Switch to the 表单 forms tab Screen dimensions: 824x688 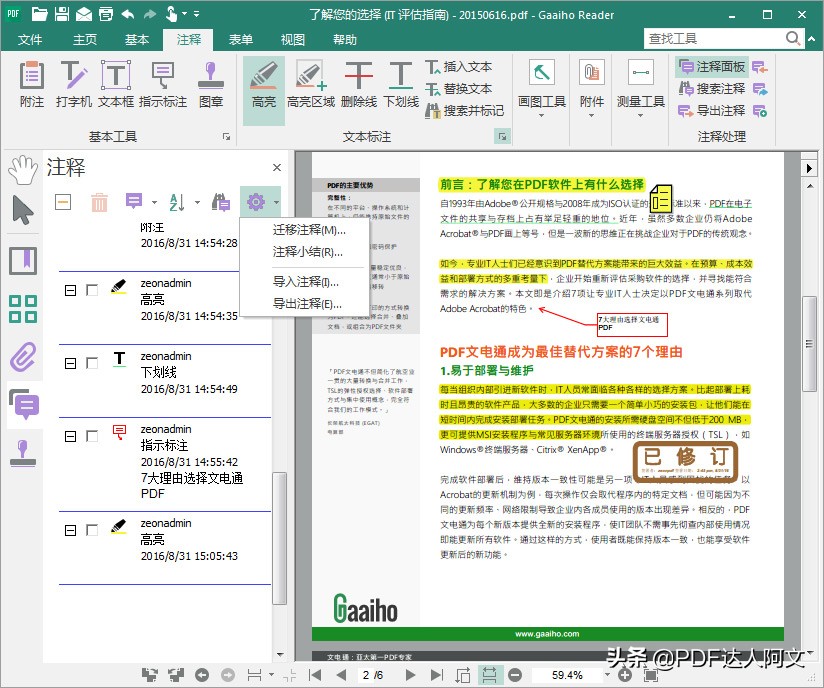click(x=241, y=39)
